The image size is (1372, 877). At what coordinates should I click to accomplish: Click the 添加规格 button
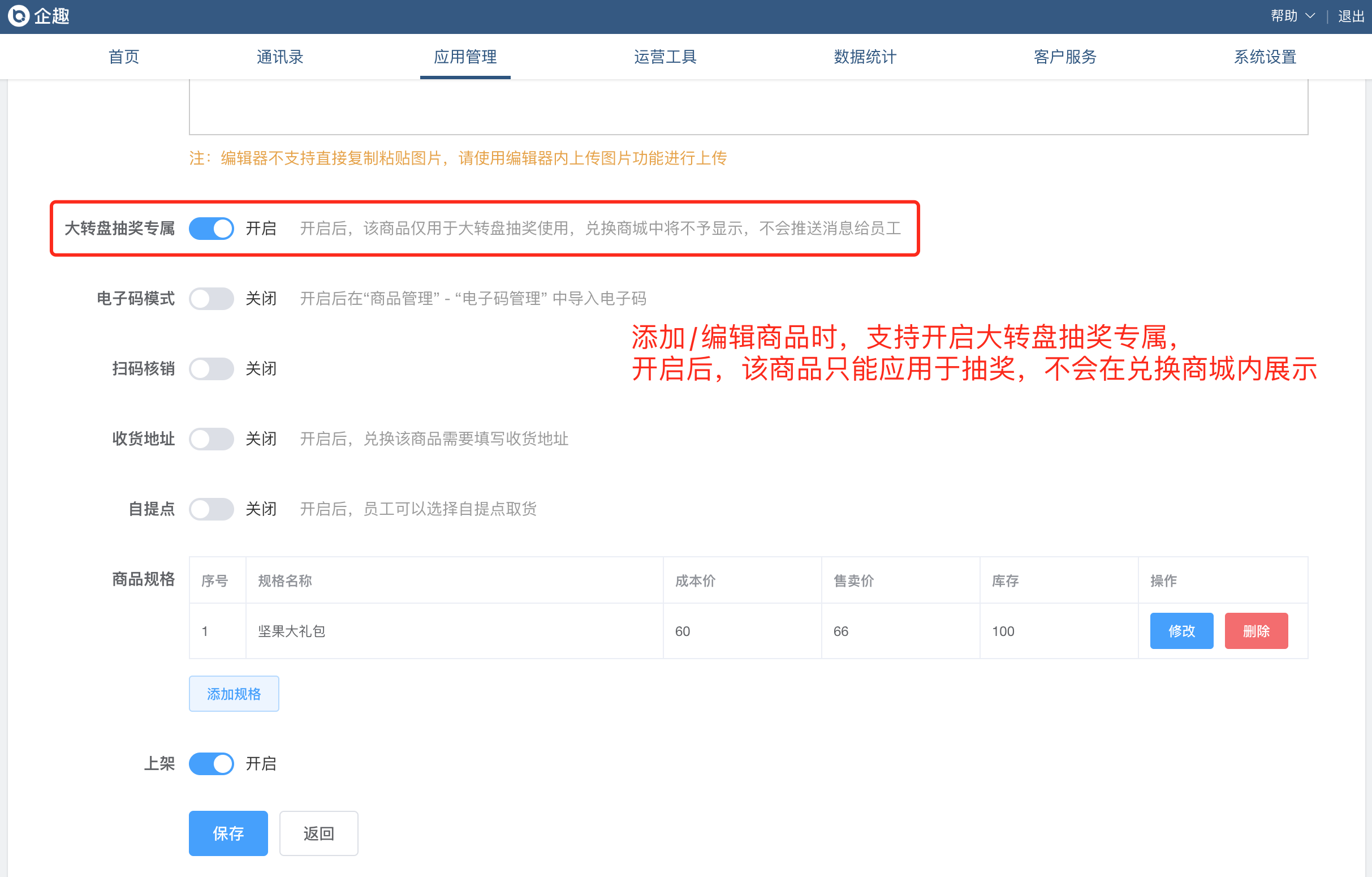click(234, 693)
